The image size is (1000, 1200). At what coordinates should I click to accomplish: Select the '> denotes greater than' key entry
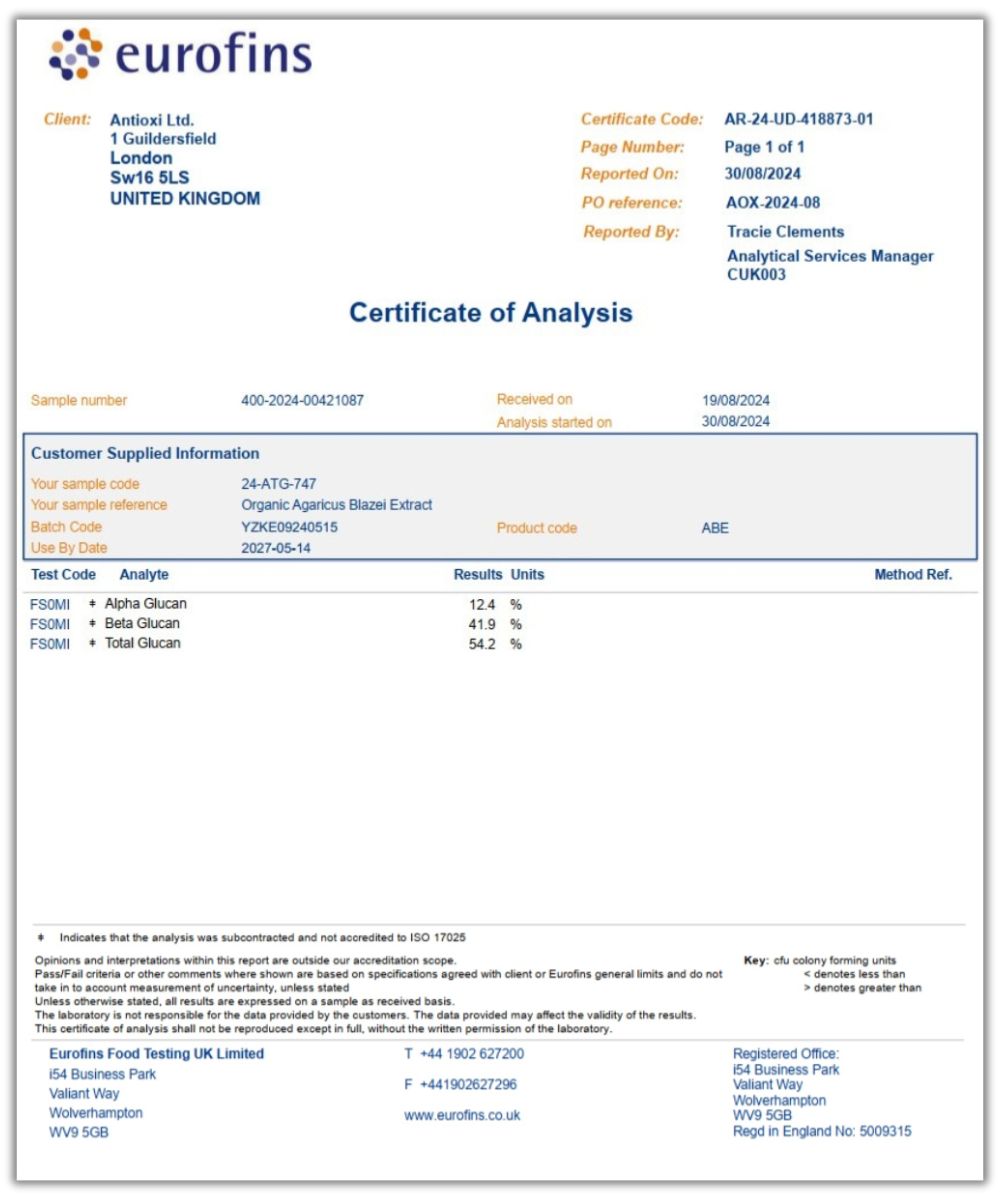(x=863, y=988)
